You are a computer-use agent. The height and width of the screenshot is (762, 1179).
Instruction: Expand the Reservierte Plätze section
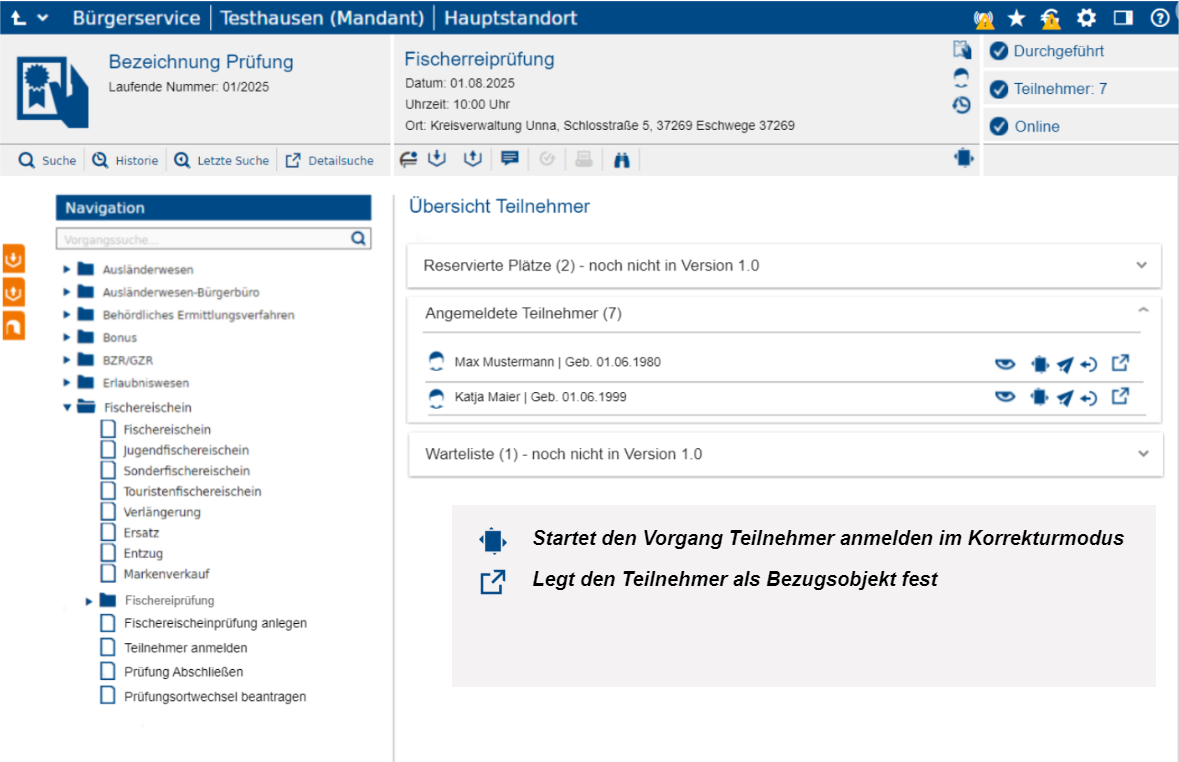point(1141,266)
